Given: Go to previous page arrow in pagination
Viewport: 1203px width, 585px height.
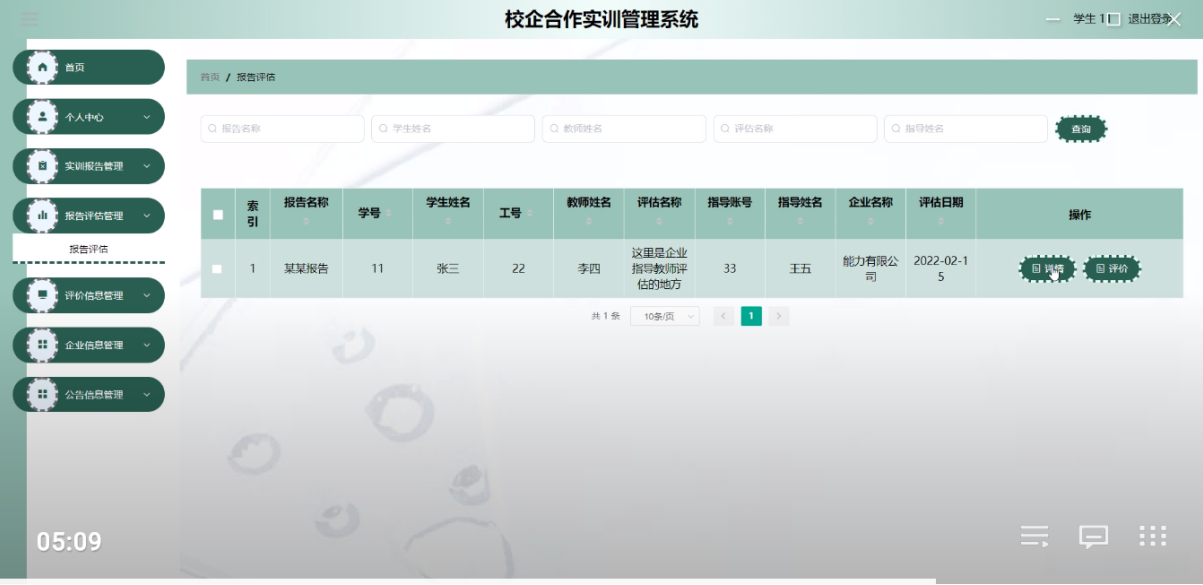Looking at the screenshot, I should 724,316.
